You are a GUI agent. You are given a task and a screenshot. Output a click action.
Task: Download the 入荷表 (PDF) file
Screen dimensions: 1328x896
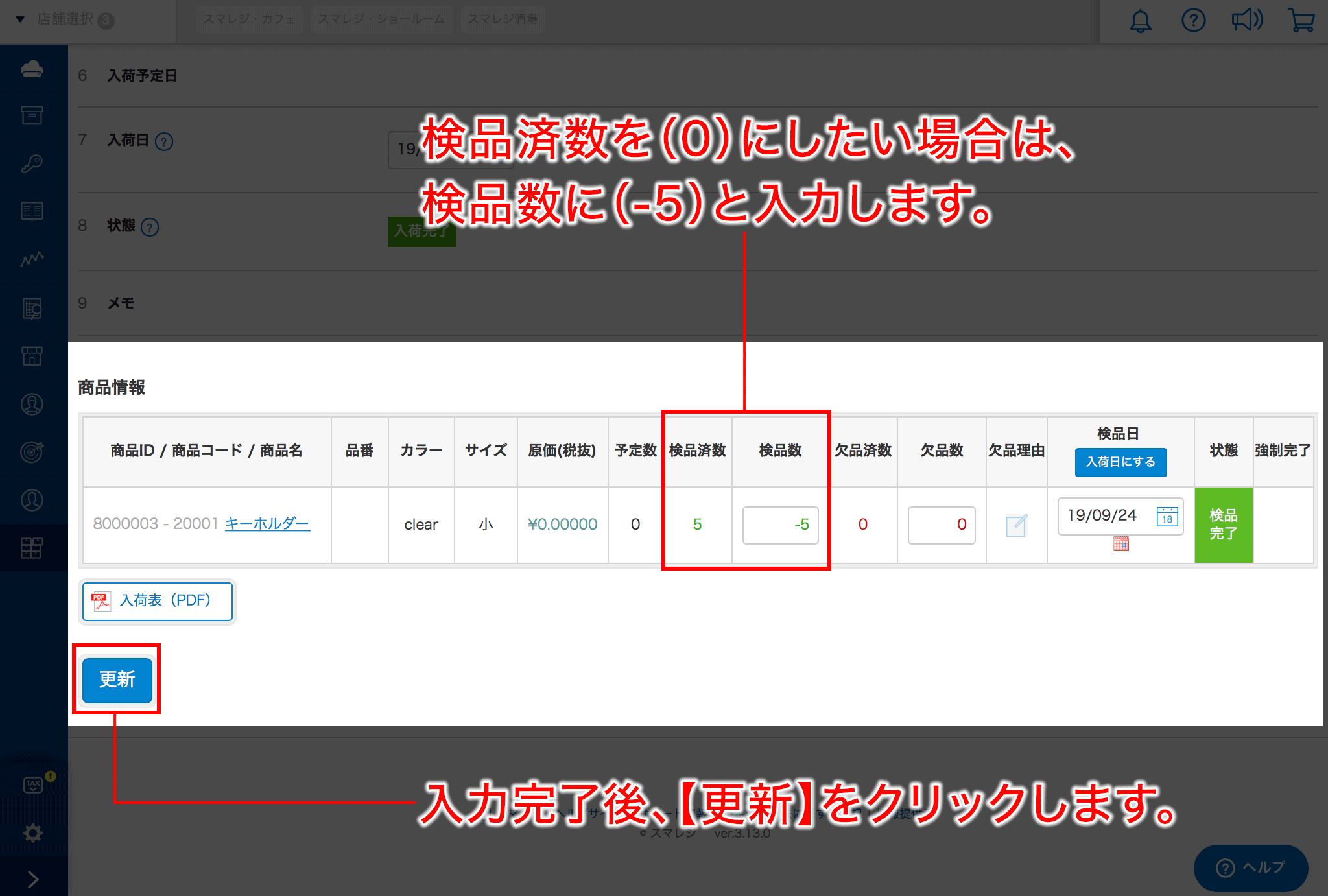coord(158,601)
